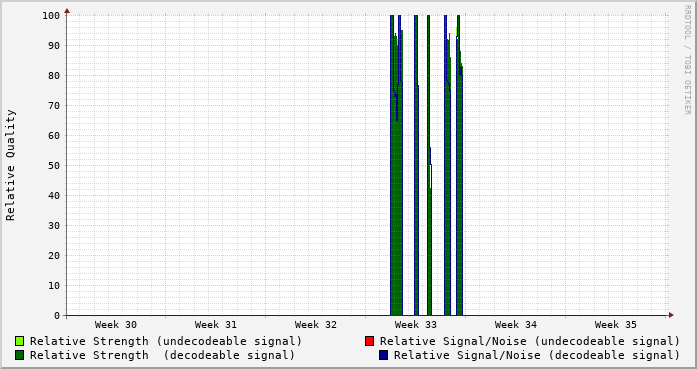Viewport: 697px width, 369px height.
Task: Click the blue decodeable Signal/Noise swatch
Action: tap(383, 355)
